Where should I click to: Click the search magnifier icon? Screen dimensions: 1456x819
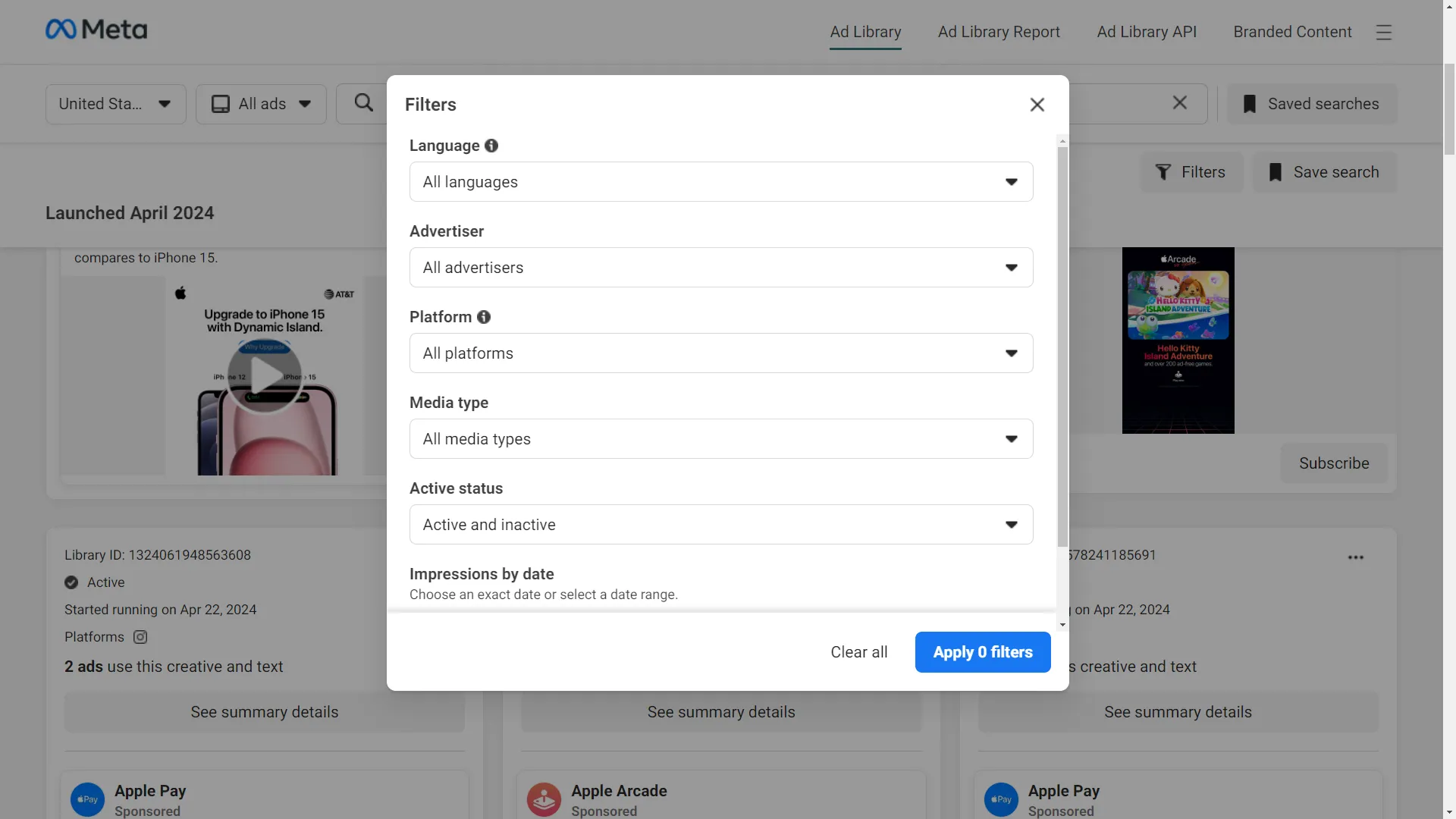pos(364,103)
